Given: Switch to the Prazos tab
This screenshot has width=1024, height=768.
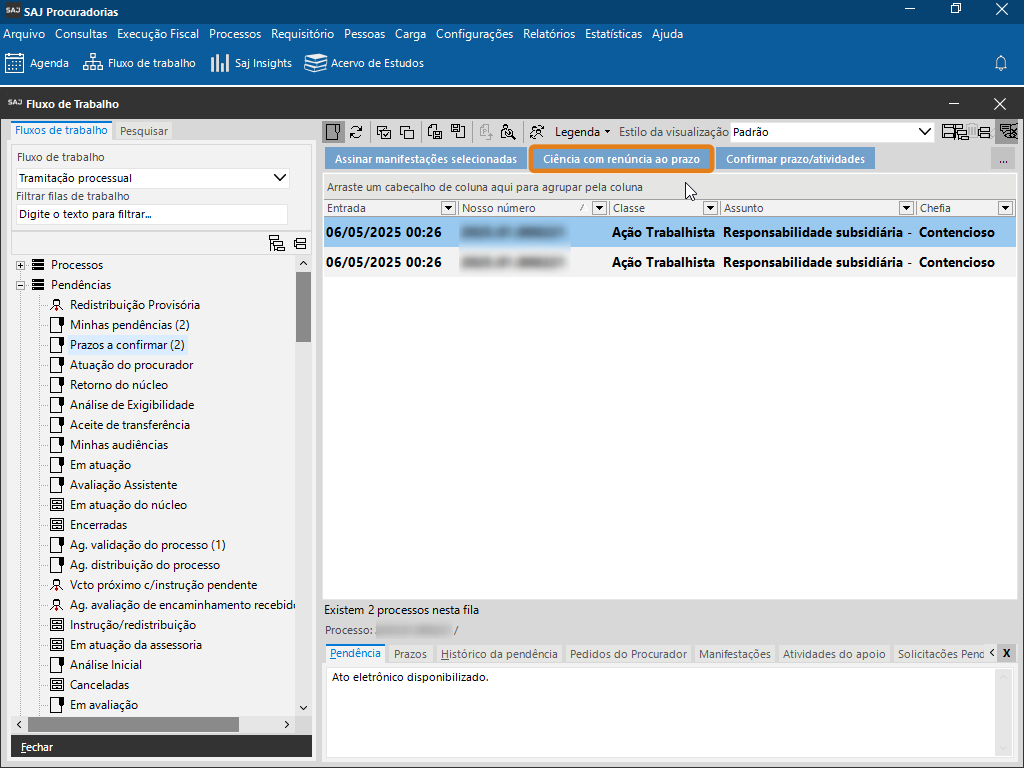Looking at the screenshot, I should 410,654.
